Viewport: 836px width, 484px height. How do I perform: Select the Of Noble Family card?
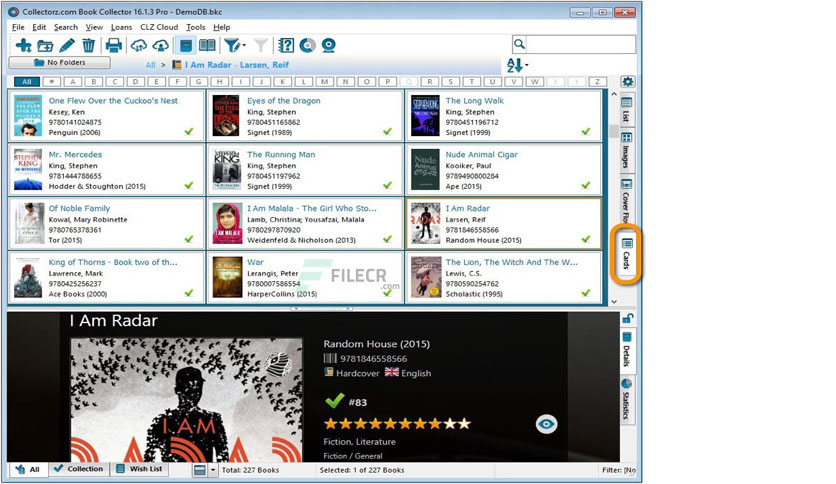(107, 223)
